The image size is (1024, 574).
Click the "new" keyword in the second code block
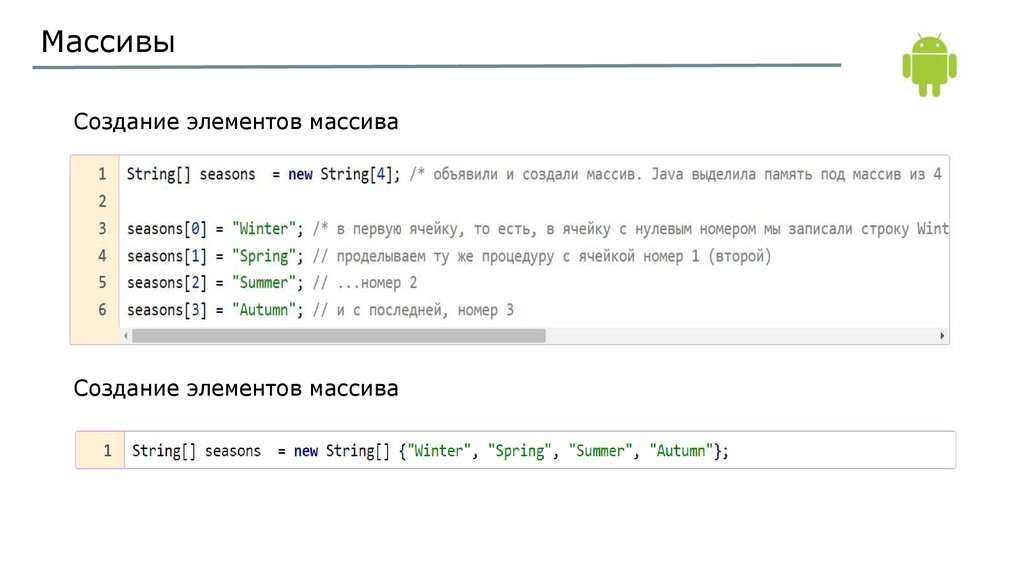pyautogui.click(x=306, y=451)
